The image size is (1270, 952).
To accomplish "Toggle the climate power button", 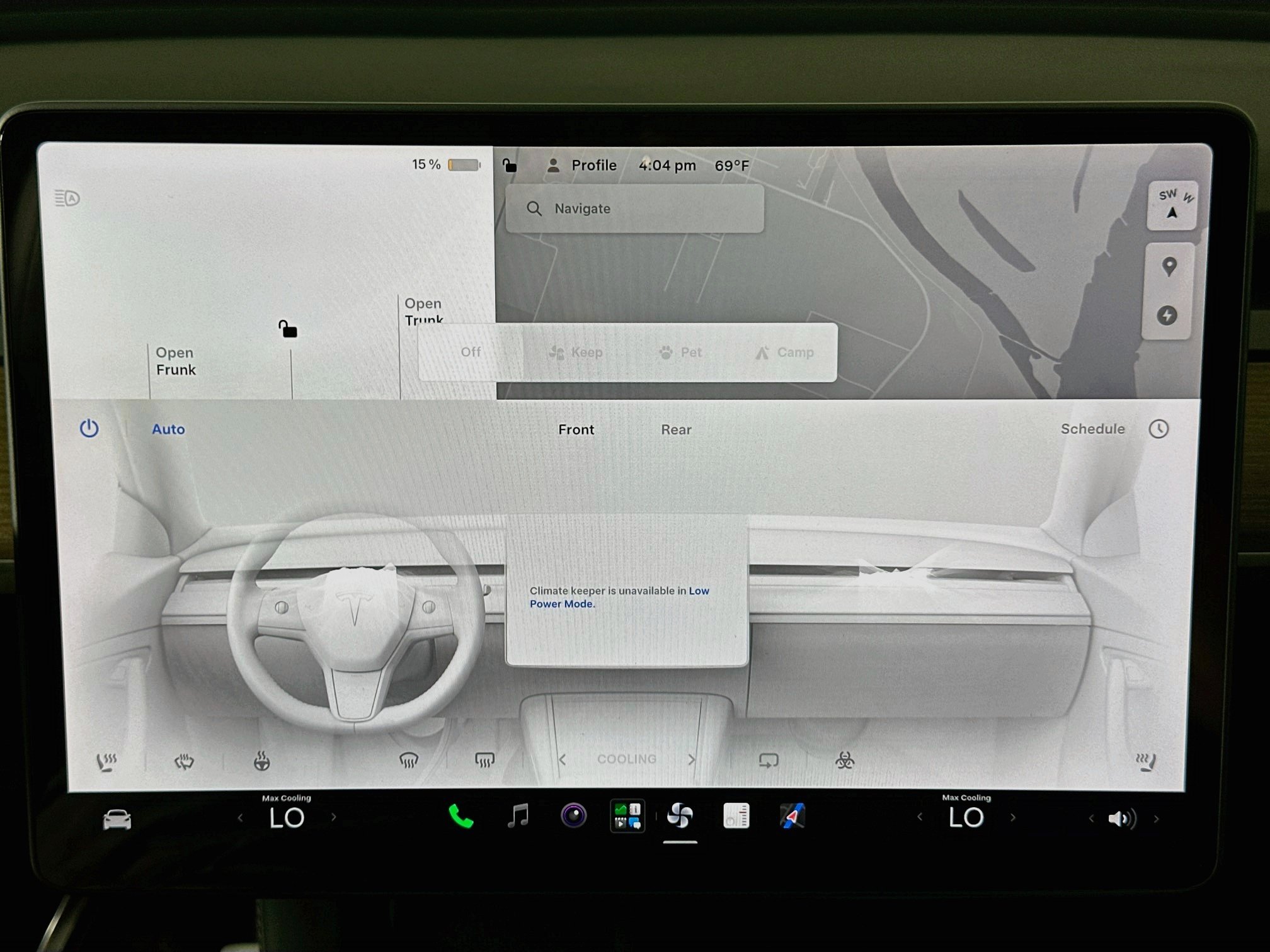I will coord(89,428).
